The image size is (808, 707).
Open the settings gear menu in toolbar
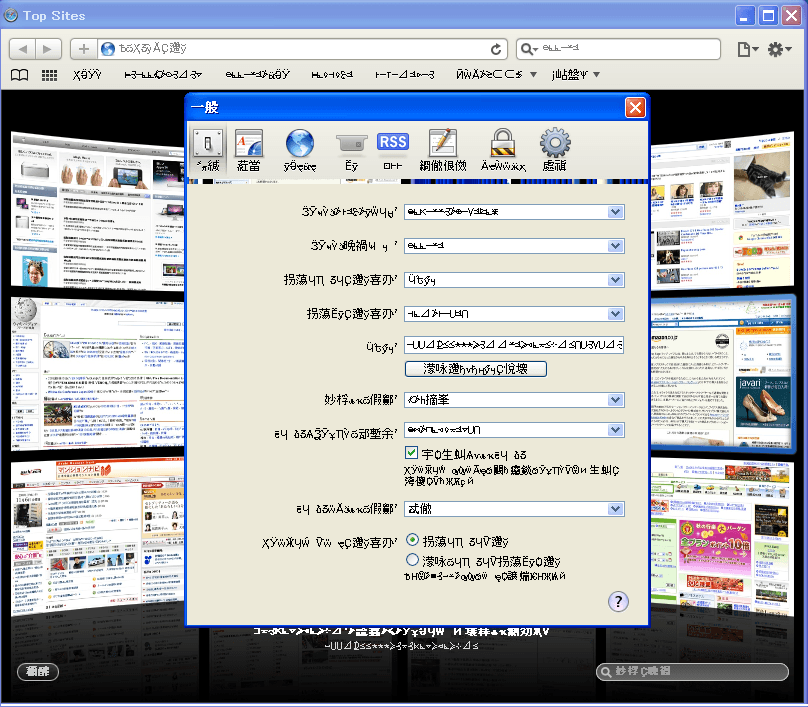(779, 49)
